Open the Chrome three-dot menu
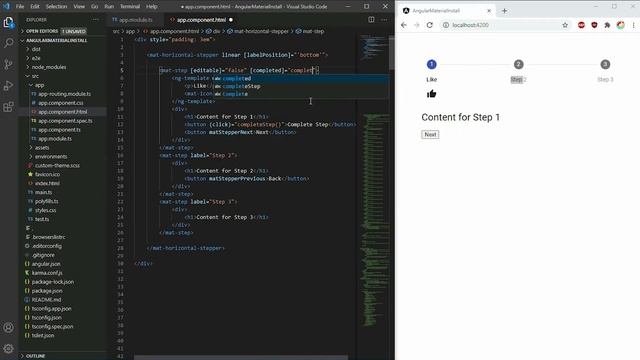 [633, 25]
